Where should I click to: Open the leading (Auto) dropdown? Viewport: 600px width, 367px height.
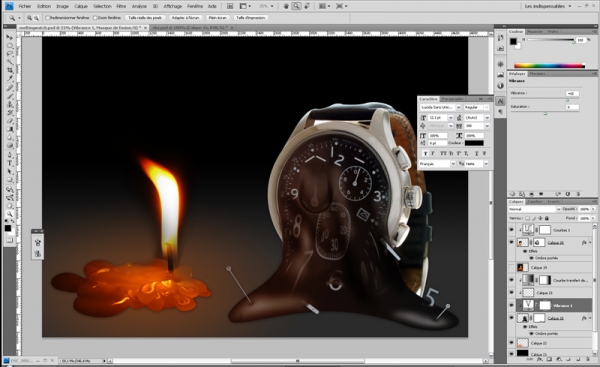(487, 117)
